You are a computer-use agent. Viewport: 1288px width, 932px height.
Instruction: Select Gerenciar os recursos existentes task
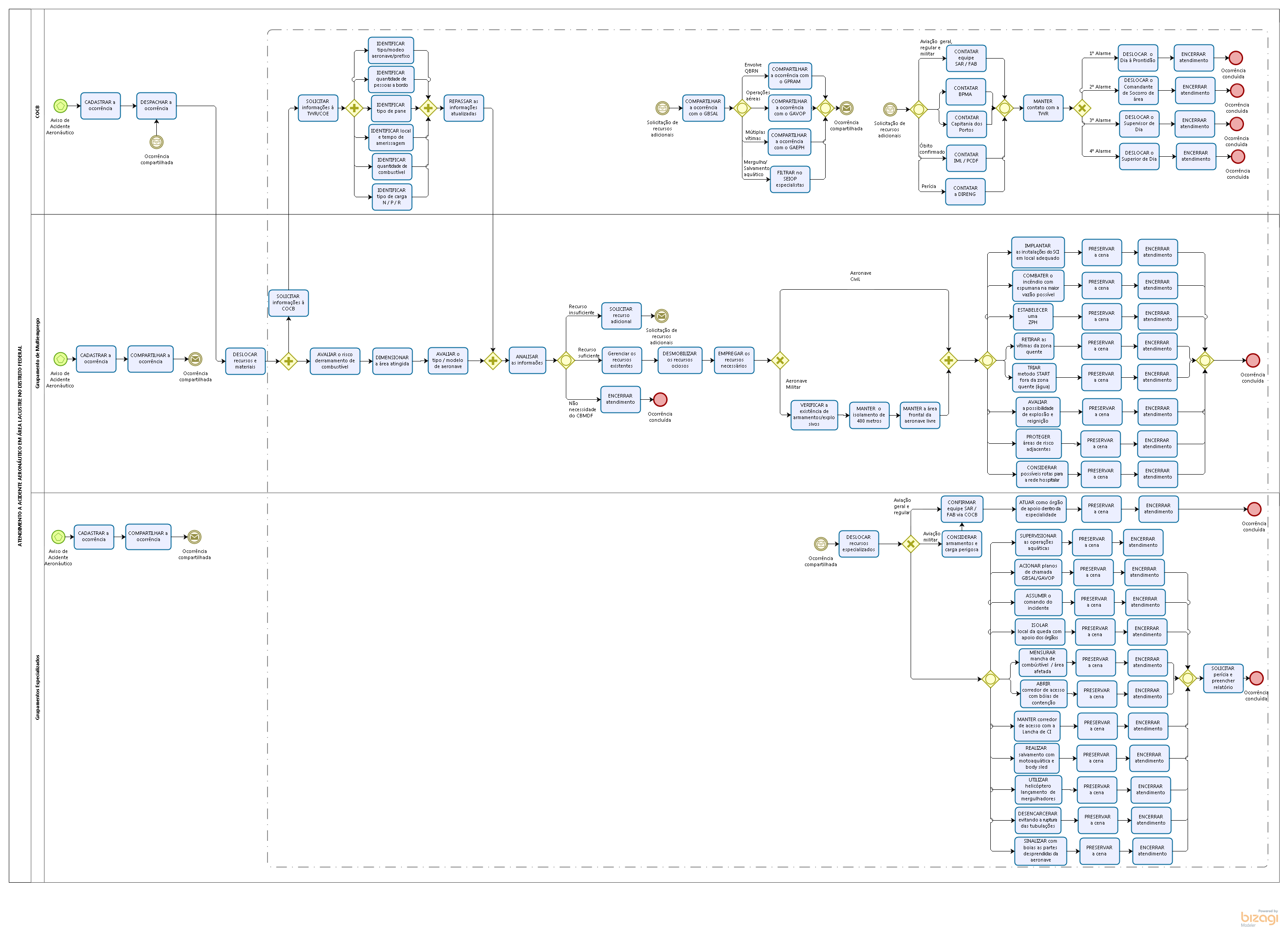tap(622, 360)
